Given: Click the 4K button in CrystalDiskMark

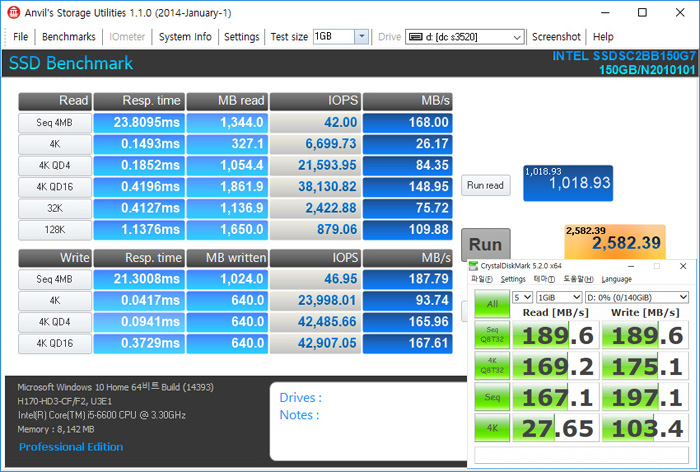Looking at the screenshot, I should coord(492,428).
